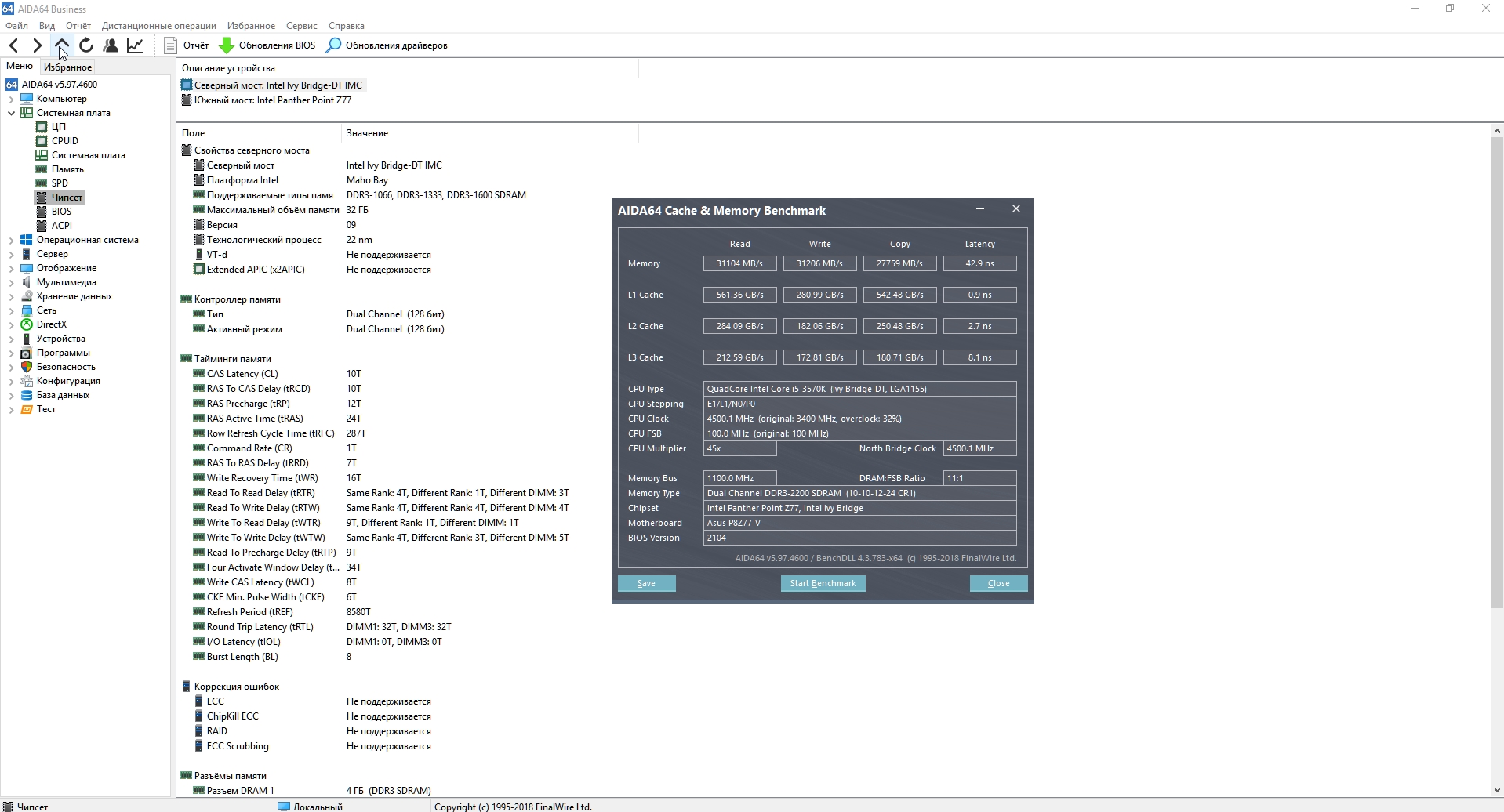The height and width of the screenshot is (812, 1504).
Task: Click the Поле column header
Action: [x=259, y=133]
